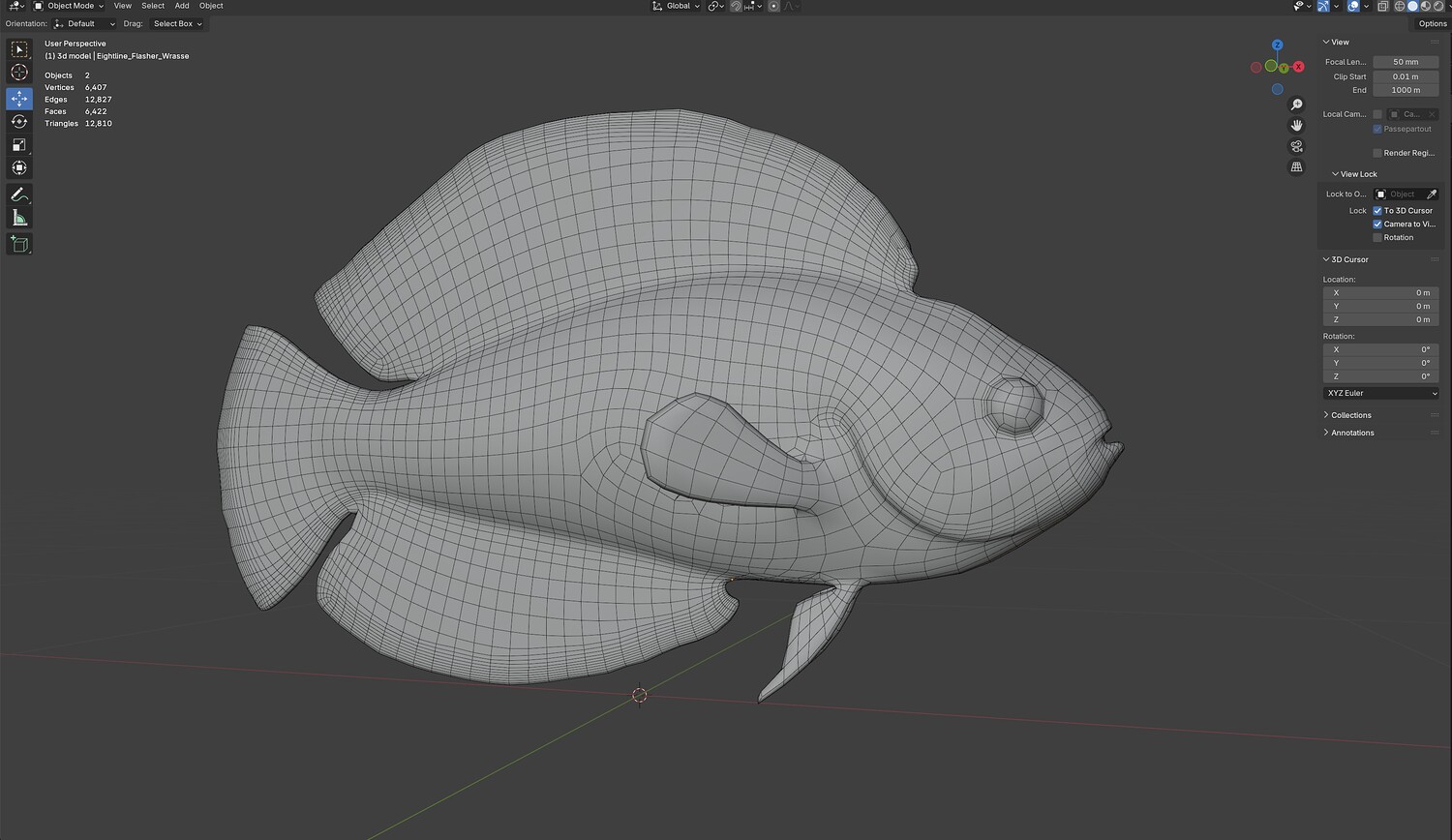Toggle proportional editing button
This screenshot has width=1452, height=840.
[x=773, y=6]
